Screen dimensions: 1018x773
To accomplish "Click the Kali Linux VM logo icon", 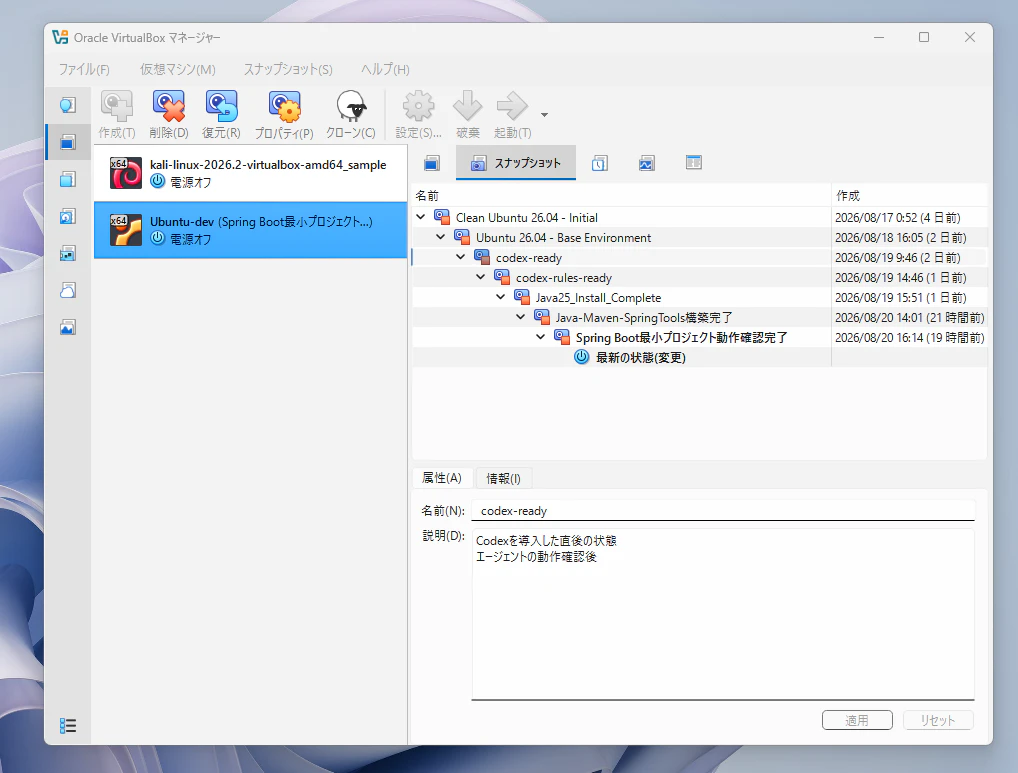I will 126,173.
